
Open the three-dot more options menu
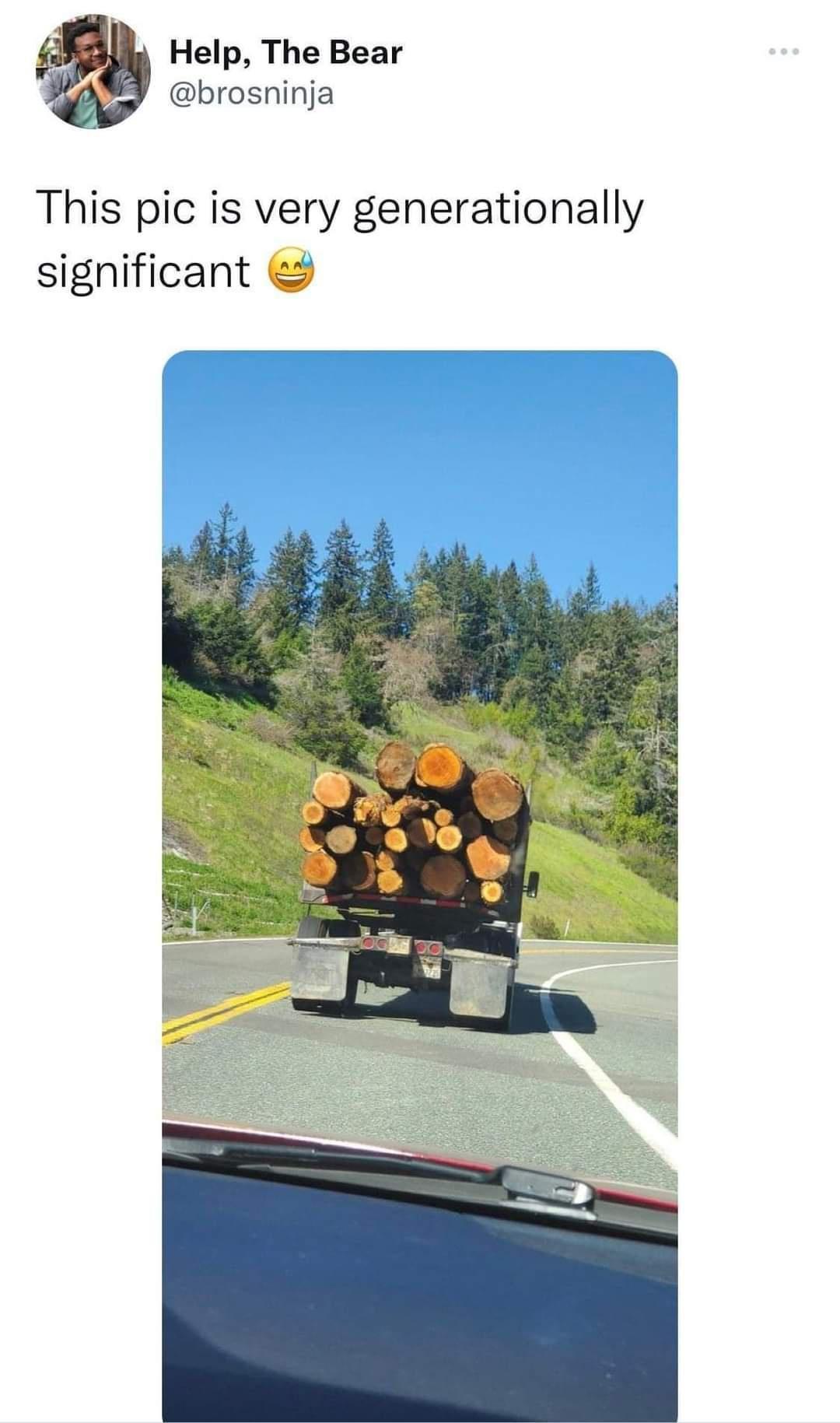pos(783,52)
